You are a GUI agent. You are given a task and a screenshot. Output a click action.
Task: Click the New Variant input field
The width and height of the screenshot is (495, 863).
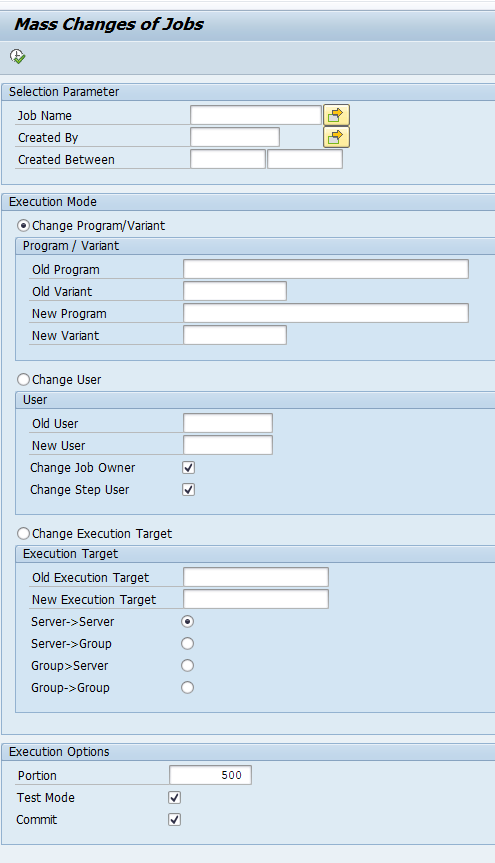[x=235, y=335]
